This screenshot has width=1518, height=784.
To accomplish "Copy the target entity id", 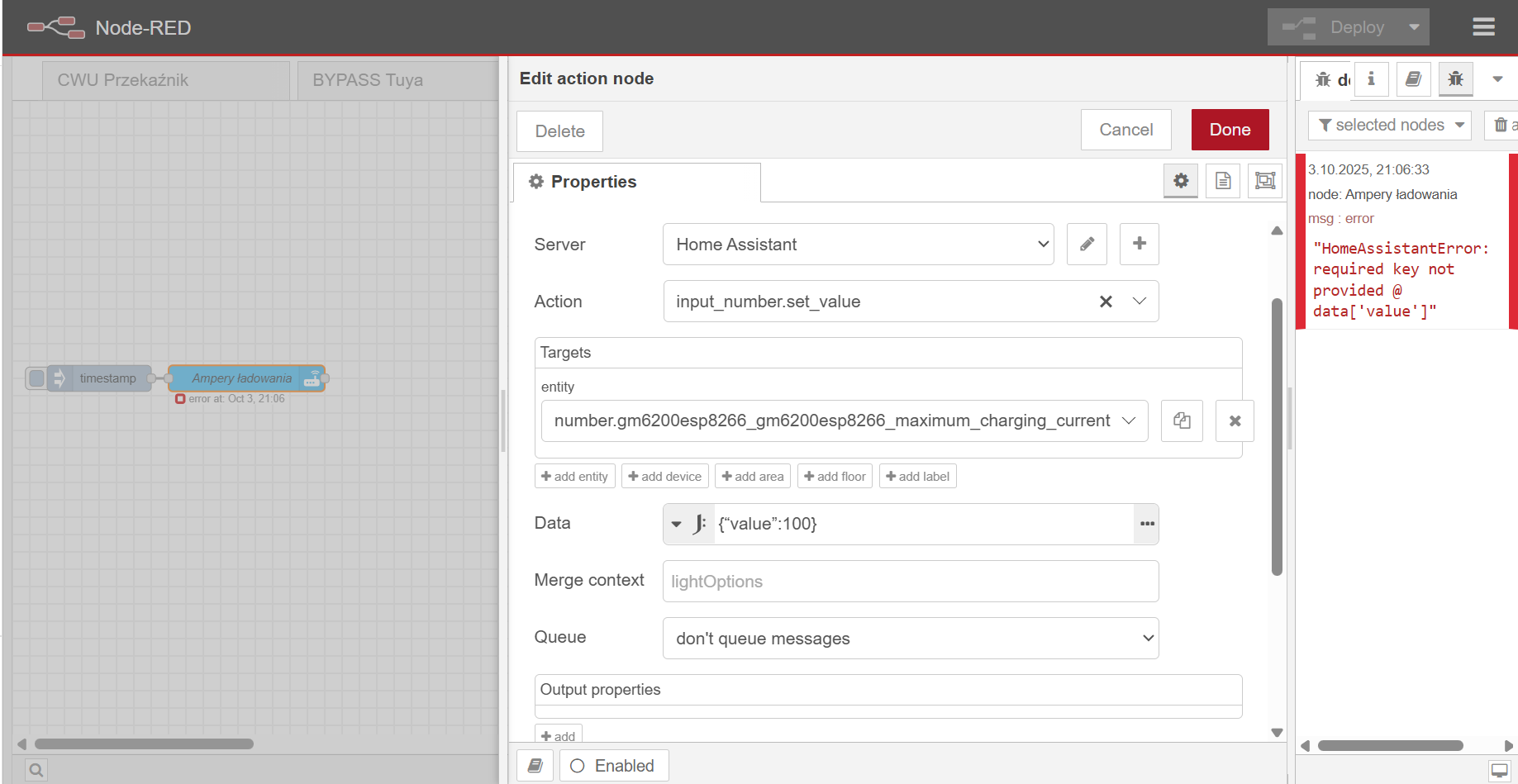I will click(1182, 421).
